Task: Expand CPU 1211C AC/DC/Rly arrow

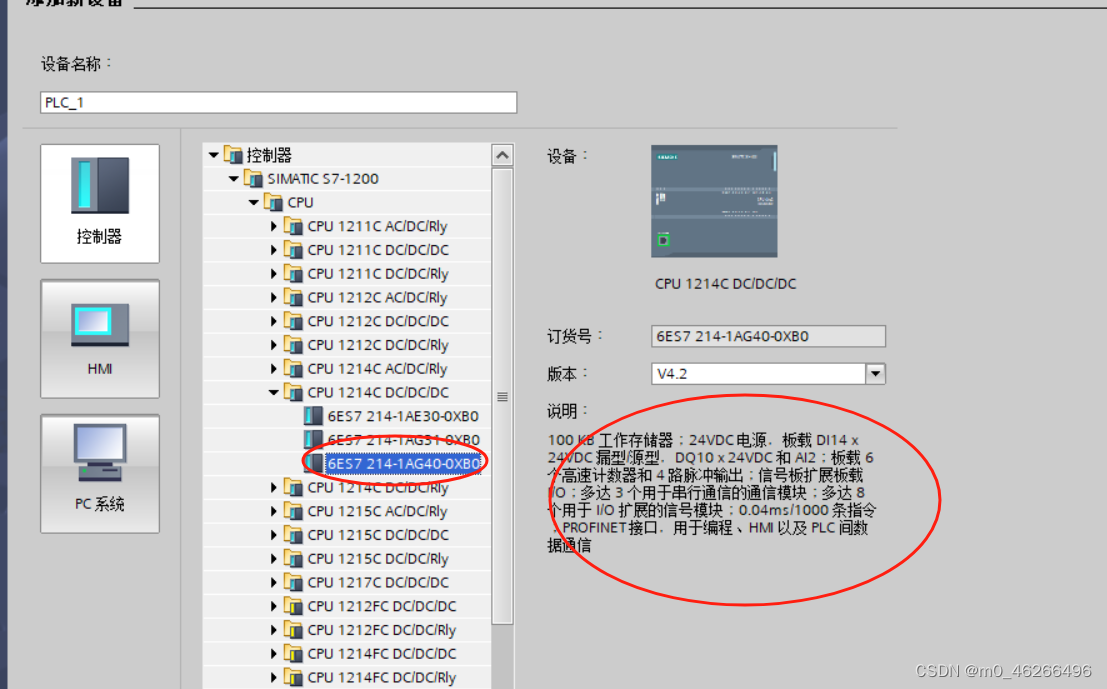Action: [274, 226]
